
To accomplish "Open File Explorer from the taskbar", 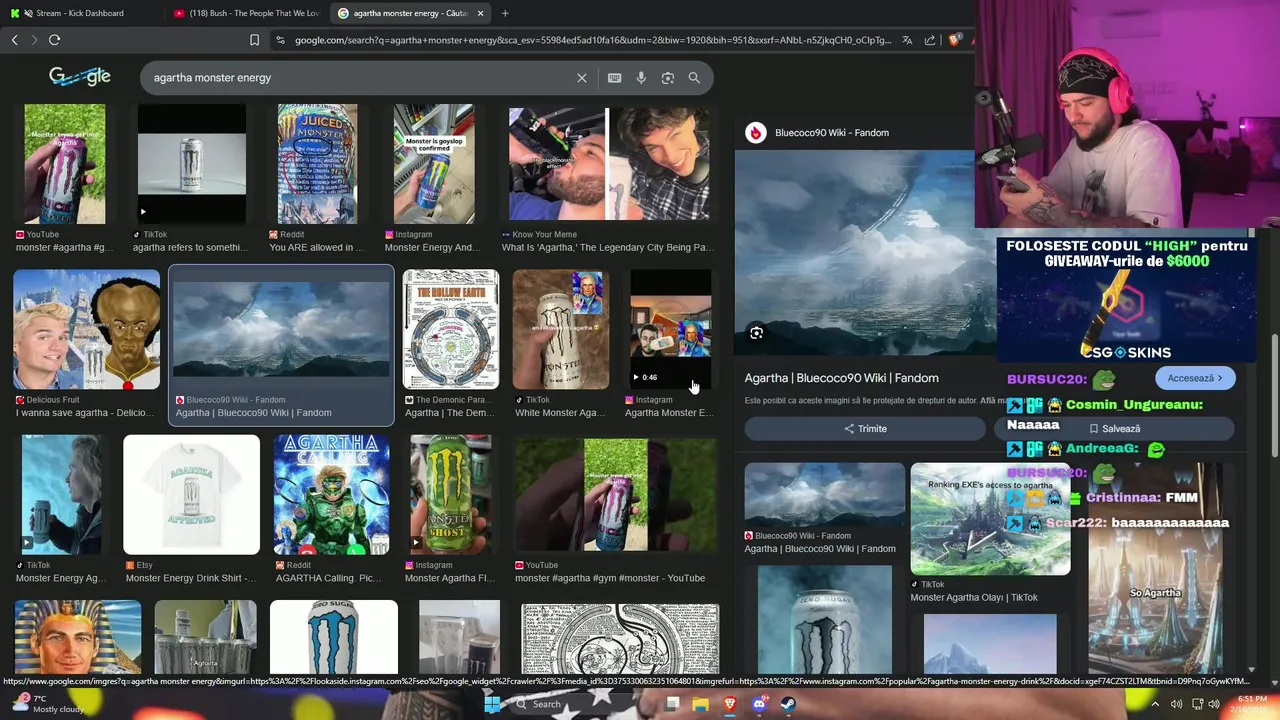I will click(701, 704).
